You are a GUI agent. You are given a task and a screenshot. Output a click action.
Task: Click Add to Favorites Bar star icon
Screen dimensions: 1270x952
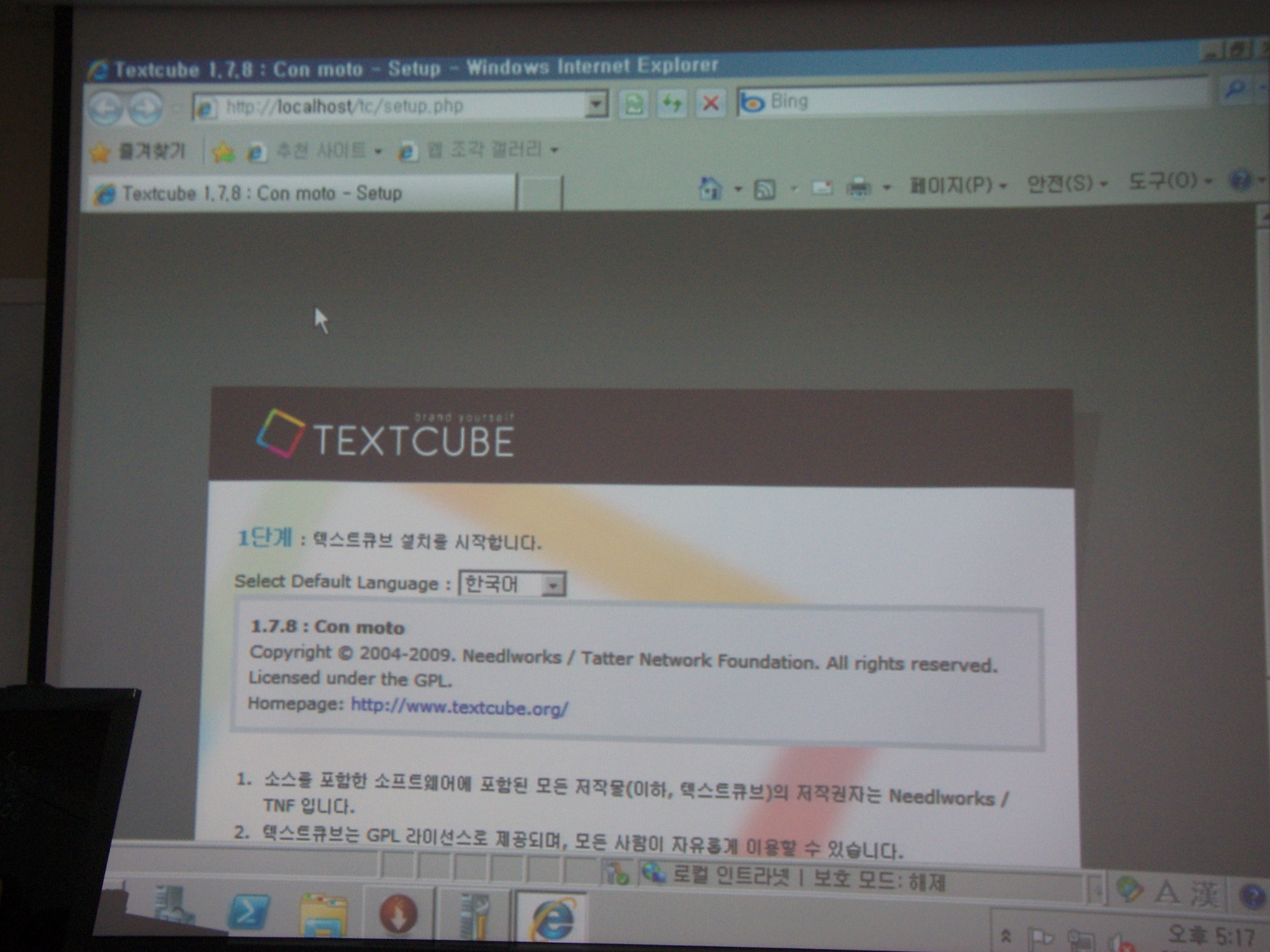point(223,152)
